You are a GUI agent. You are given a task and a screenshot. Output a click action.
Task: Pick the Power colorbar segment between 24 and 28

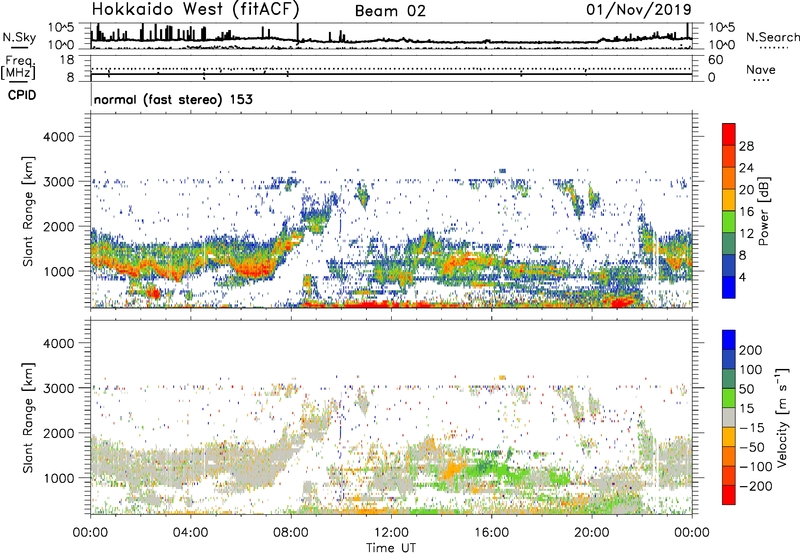tap(729, 157)
